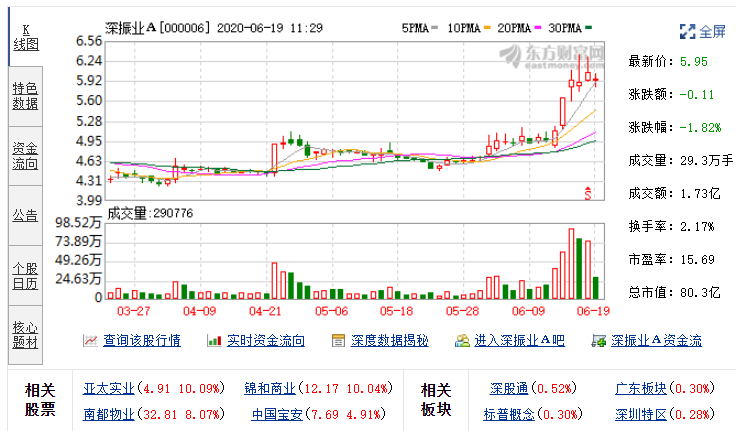Open related sector 标普概念

[509, 414]
